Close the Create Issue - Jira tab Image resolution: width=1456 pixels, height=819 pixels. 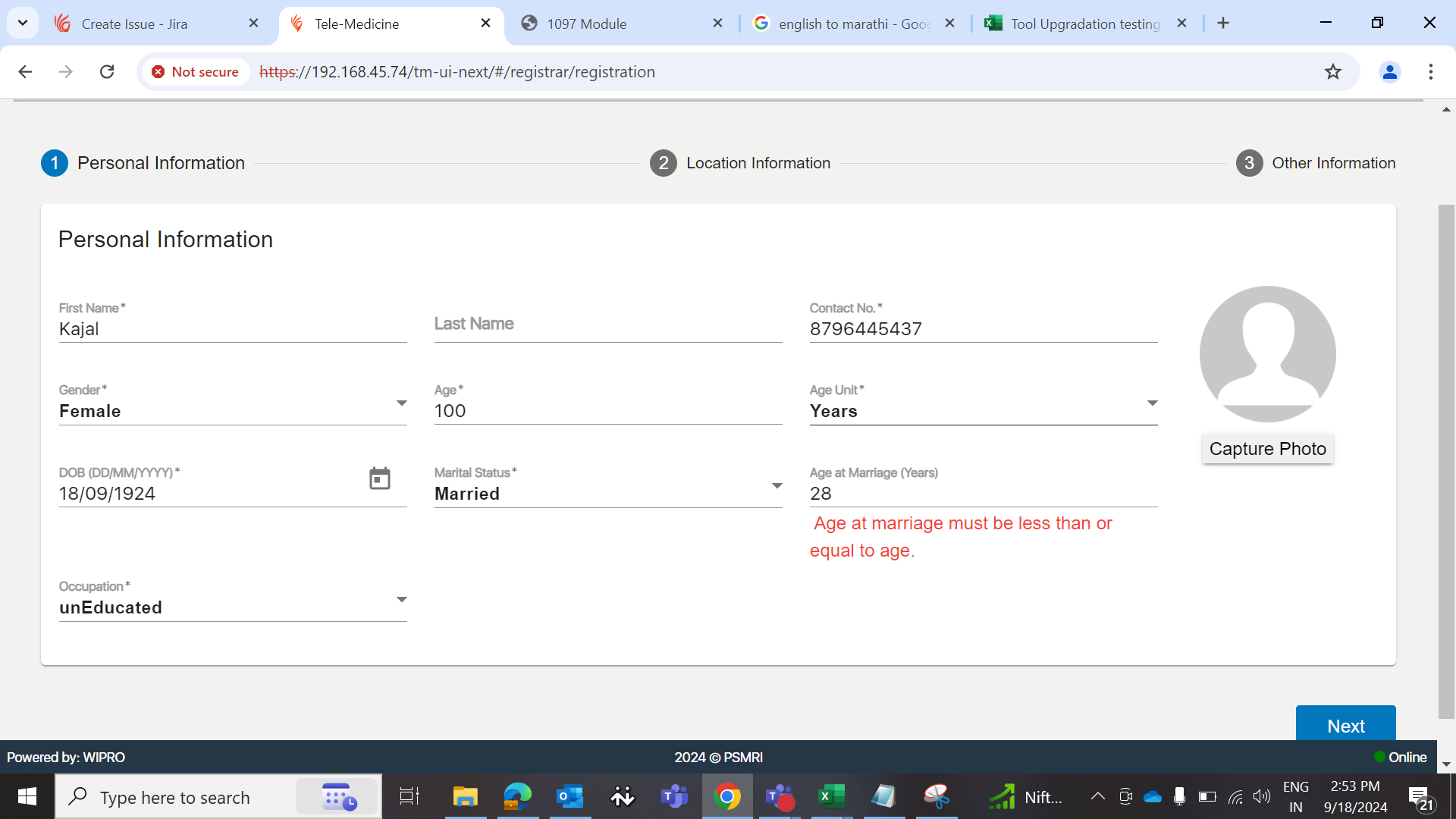pyautogui.click(x=253, y=23)
